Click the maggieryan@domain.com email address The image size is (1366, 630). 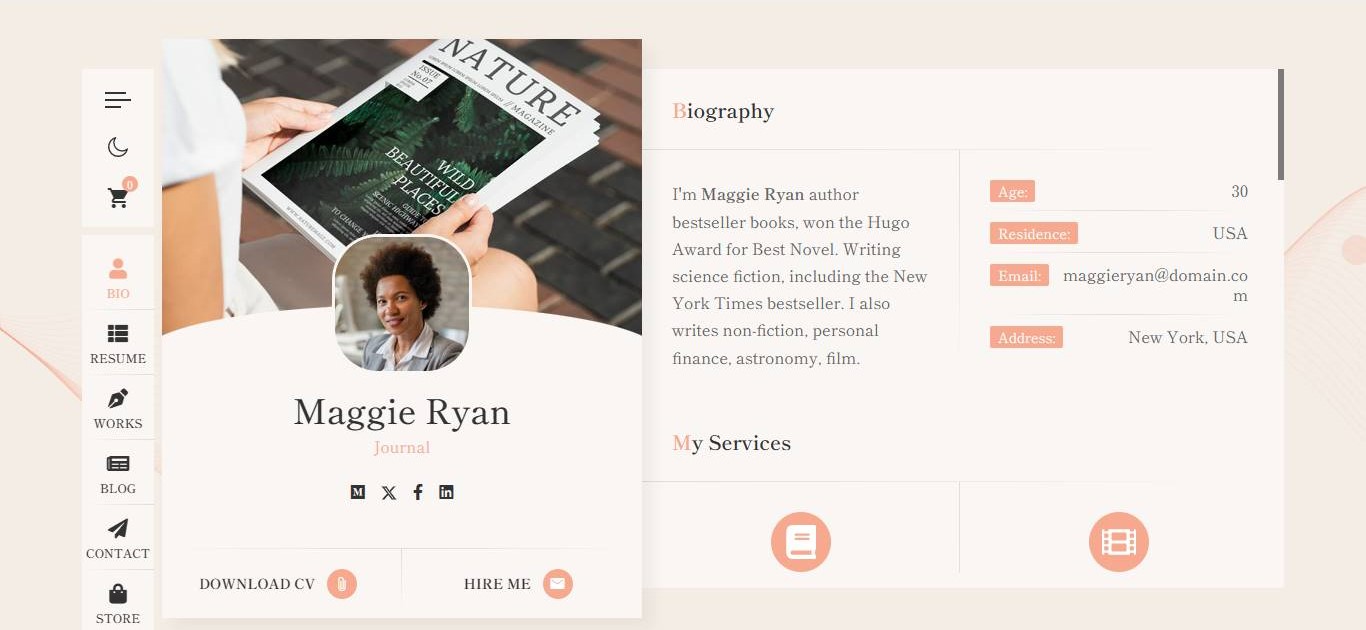1155,285
